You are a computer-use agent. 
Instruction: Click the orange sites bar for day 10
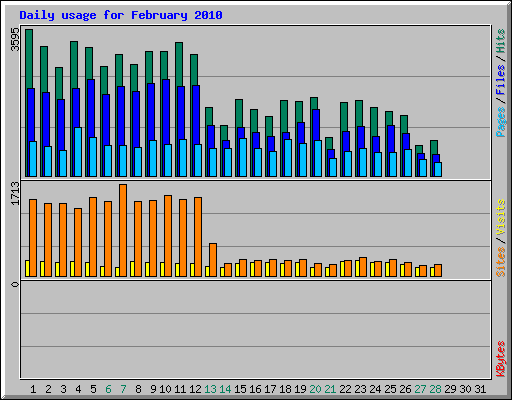[168, 236]
